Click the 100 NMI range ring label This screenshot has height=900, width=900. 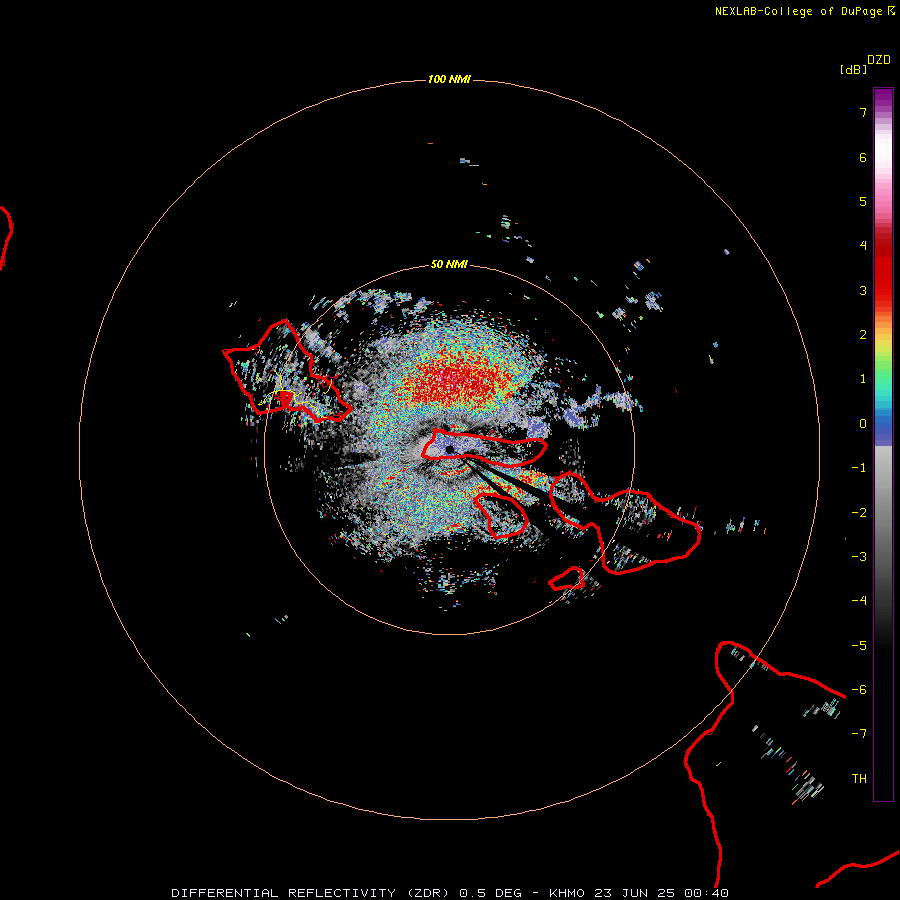449,79
